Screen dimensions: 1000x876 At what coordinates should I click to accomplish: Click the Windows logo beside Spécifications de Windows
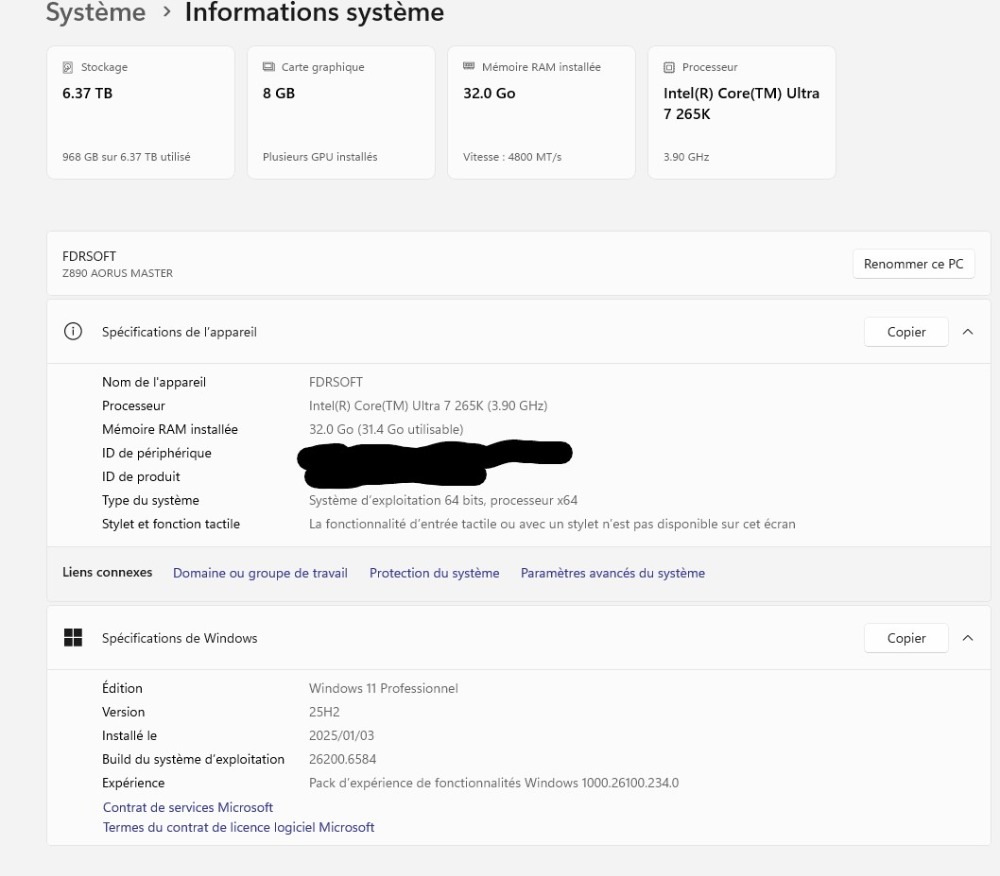72,638
